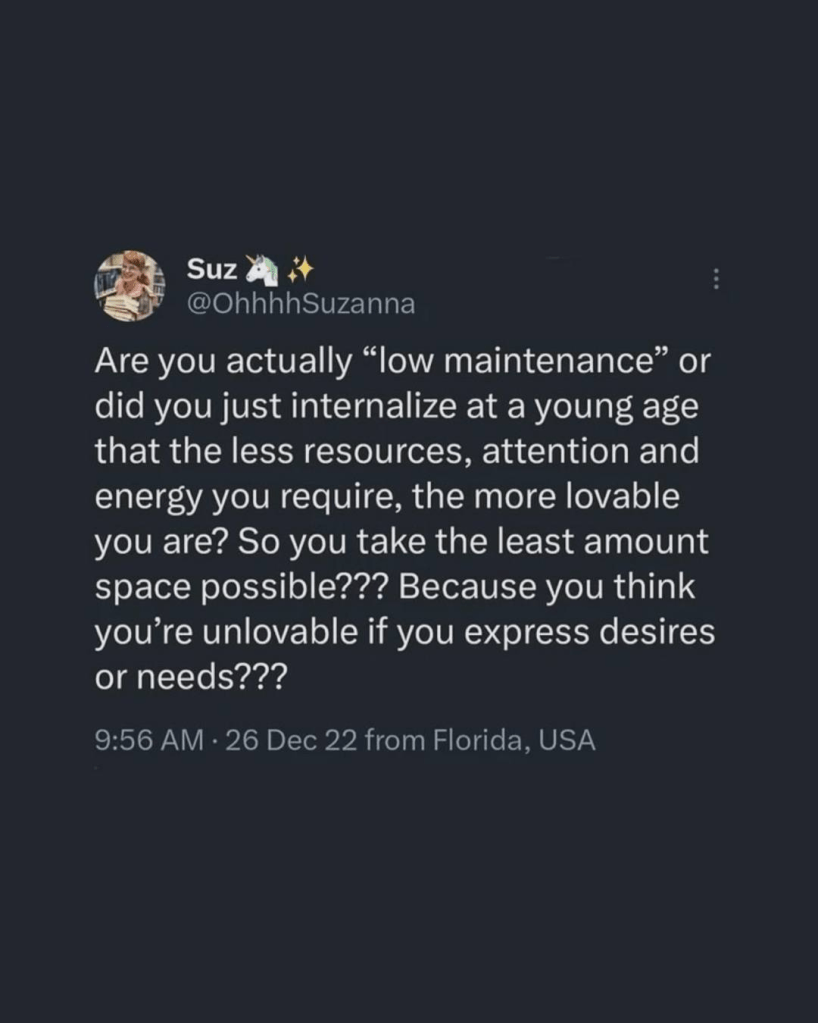818x1023 pixels.
Task: Click the words "that the less resources"
Action: [282, 451]
